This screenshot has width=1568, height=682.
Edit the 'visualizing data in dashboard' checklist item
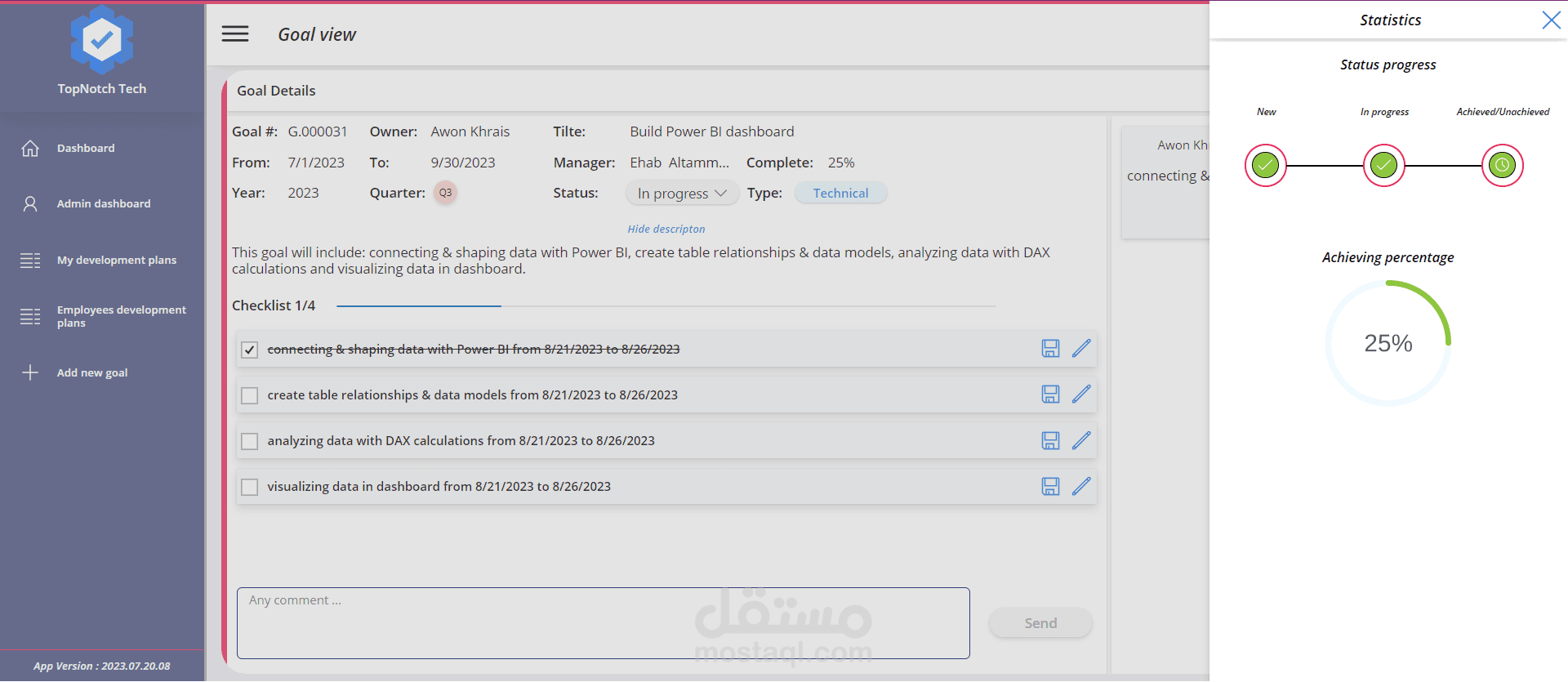click(x=1081, y=486)
